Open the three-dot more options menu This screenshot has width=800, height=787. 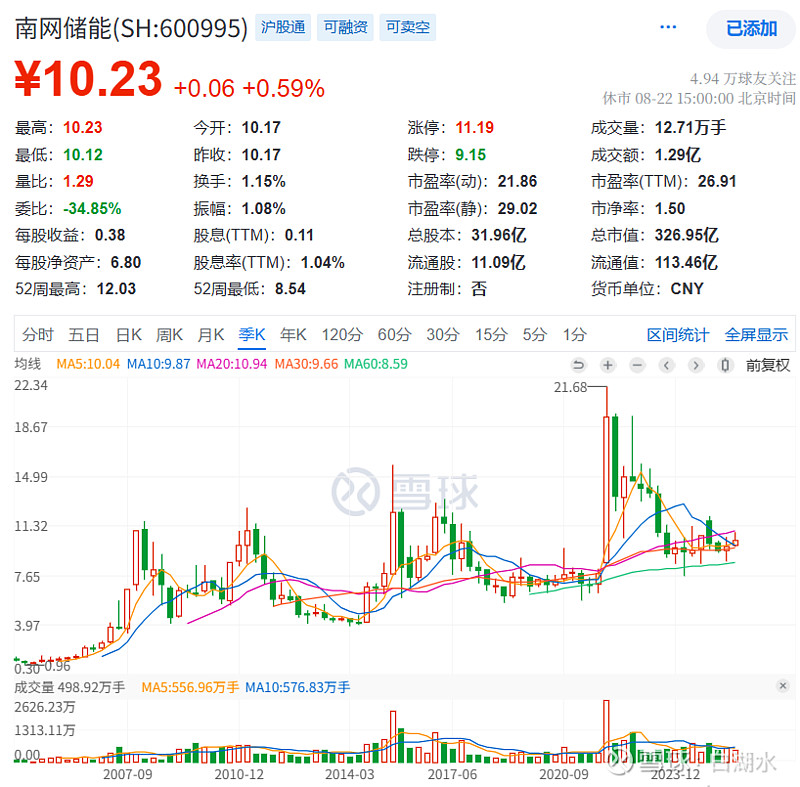(x=668, y=27)
